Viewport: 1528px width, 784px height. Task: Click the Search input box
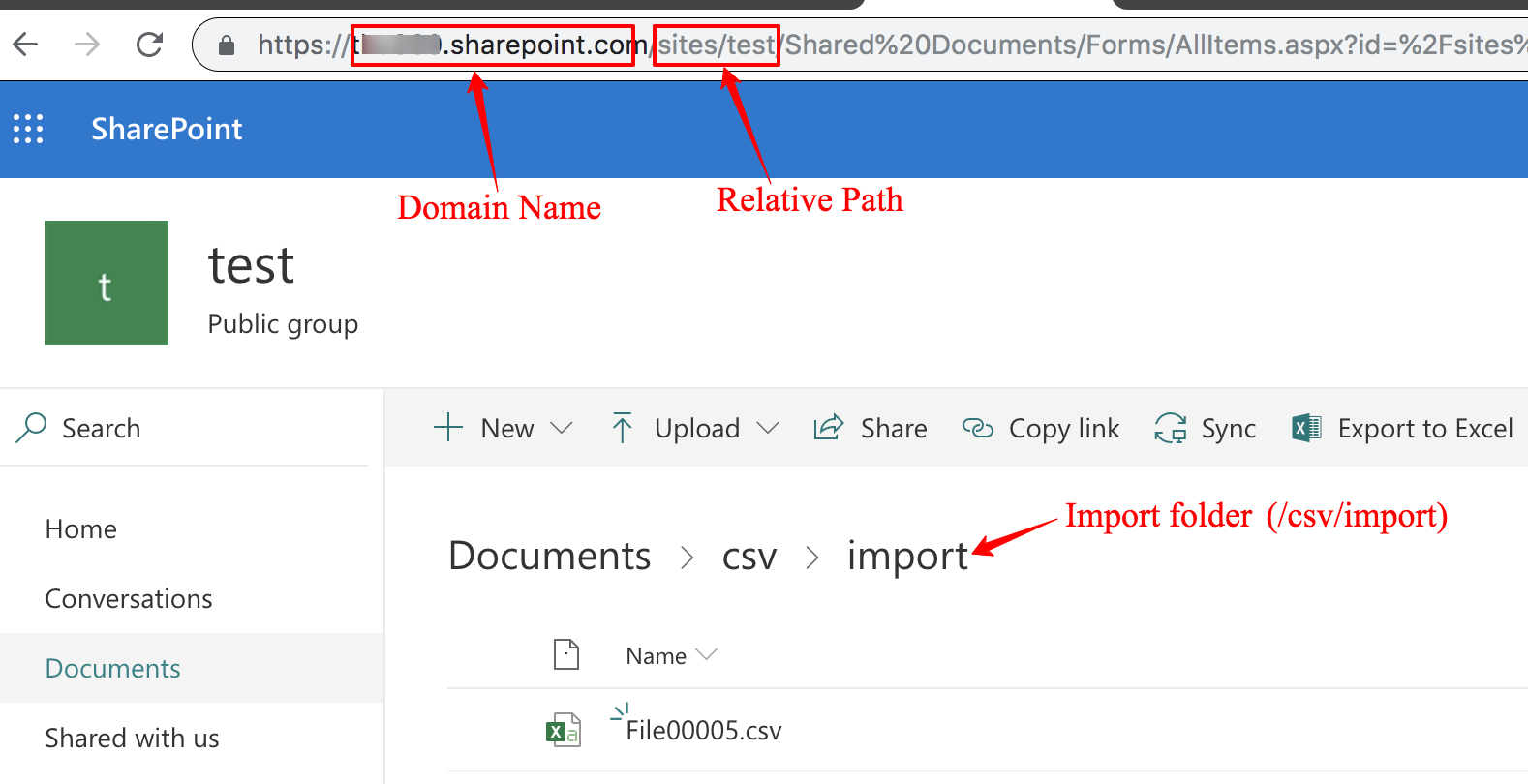tap(194, 428)
